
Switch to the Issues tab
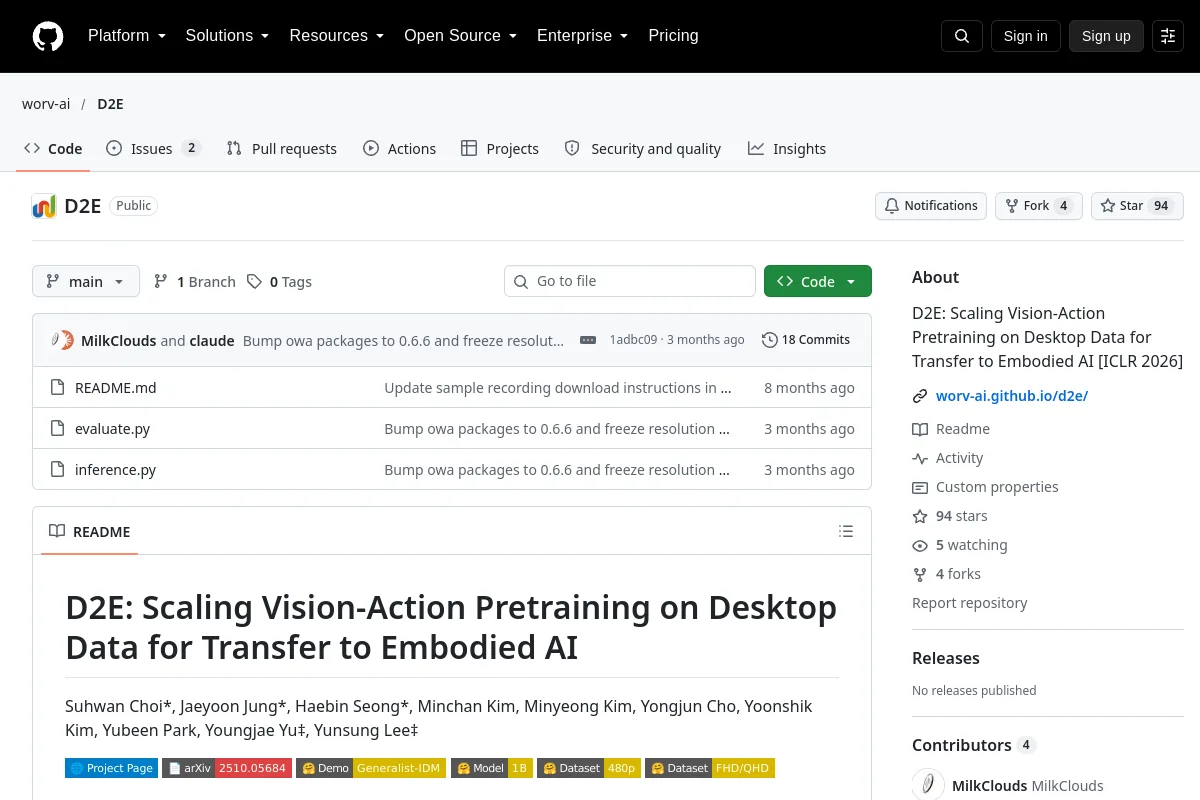pyautogui.click(x=154, y=148)
